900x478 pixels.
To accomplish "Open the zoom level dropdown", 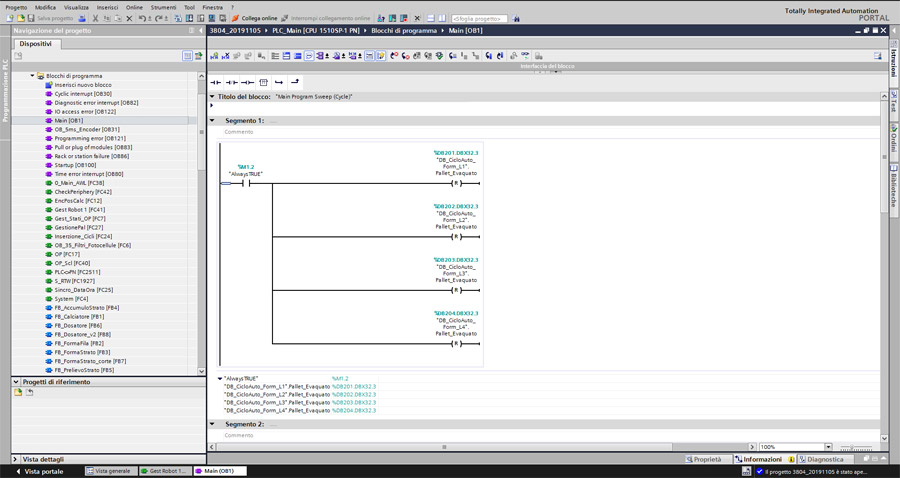I will pyautogui.click(x=828, y=447).
